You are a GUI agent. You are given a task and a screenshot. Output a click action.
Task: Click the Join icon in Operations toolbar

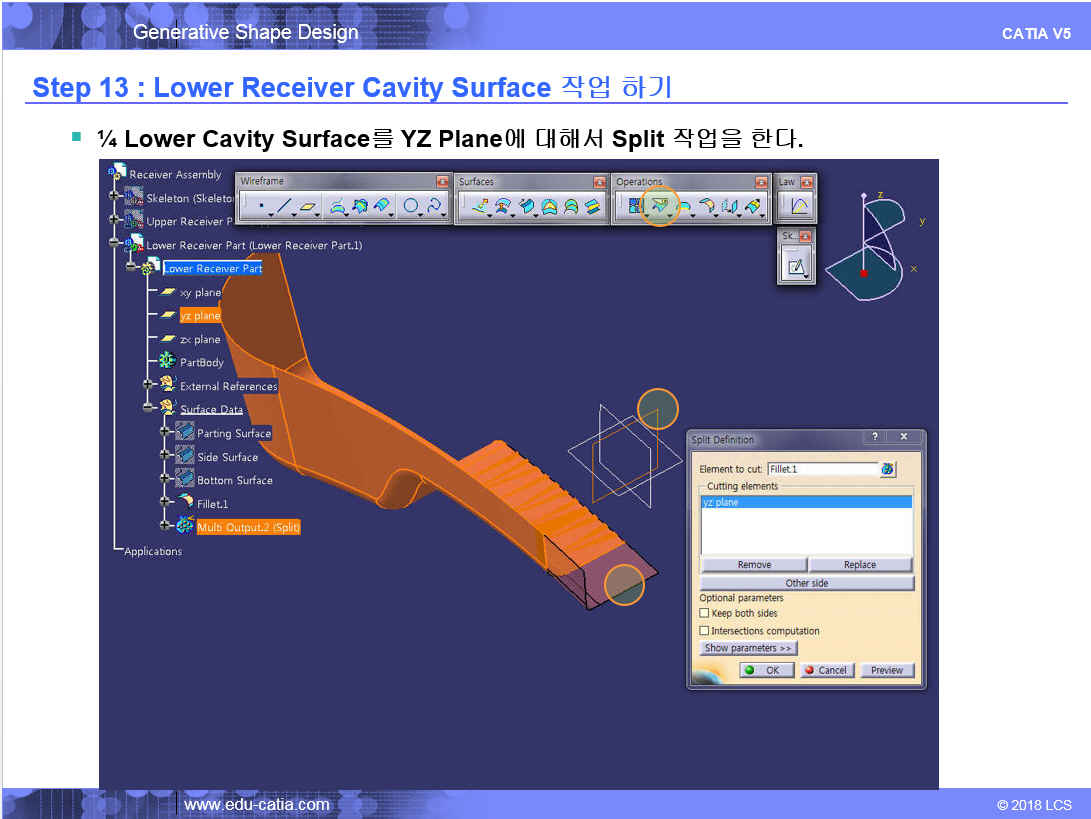pos(634,206)
